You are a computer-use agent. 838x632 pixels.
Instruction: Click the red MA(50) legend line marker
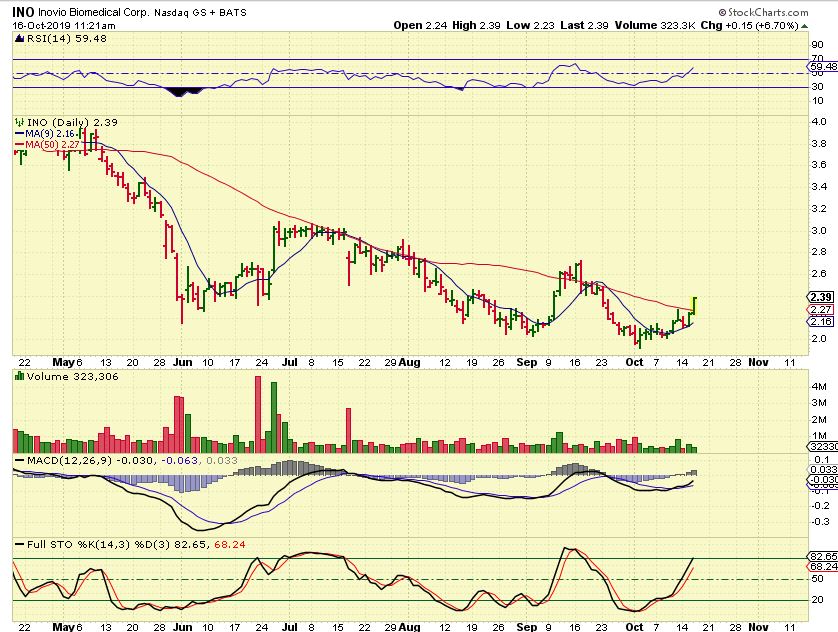pos(17,144)
